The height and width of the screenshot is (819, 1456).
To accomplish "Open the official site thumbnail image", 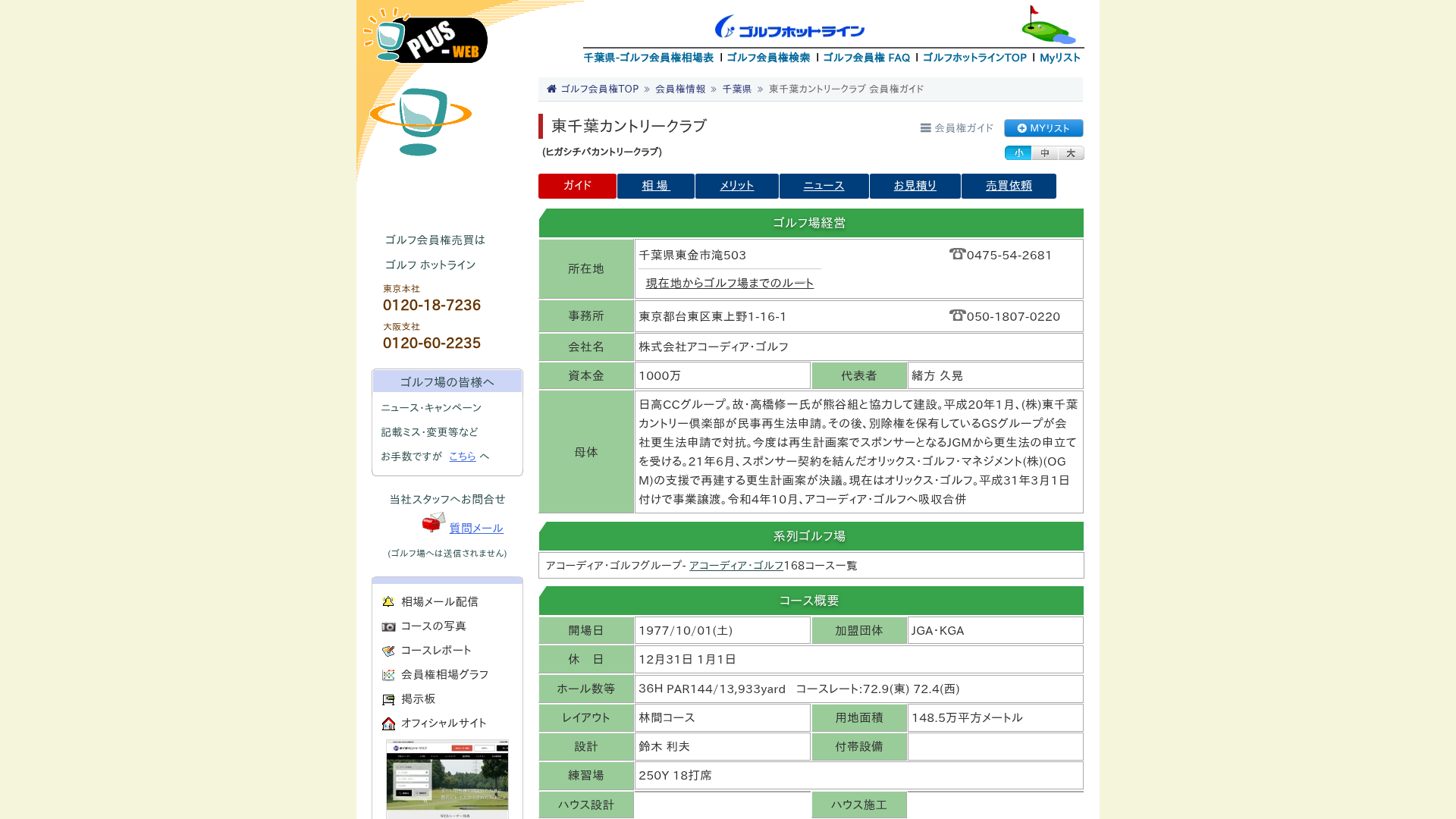I will coord(447,780).
